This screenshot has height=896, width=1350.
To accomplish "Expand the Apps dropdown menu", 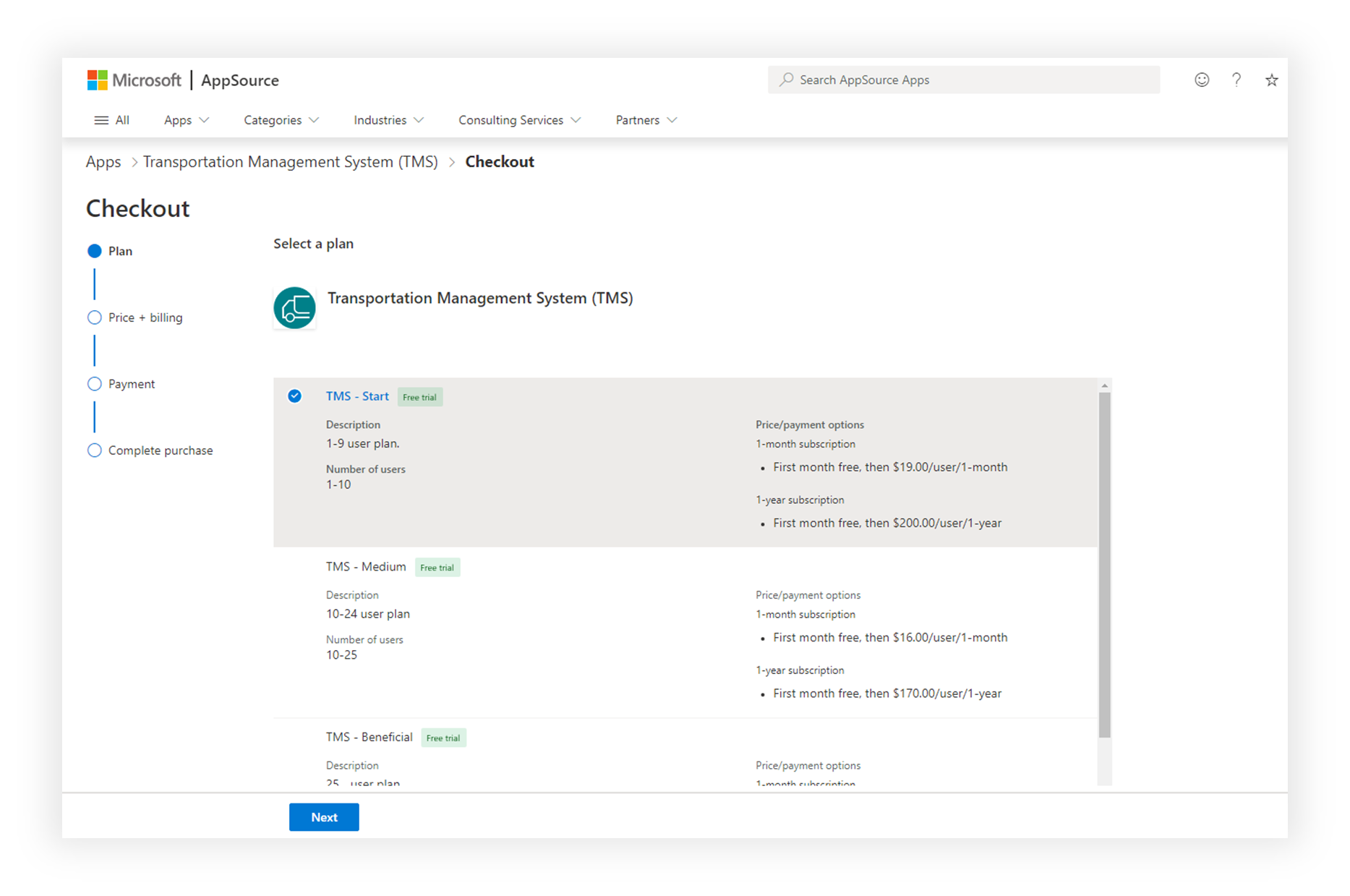I will [186, 120].
